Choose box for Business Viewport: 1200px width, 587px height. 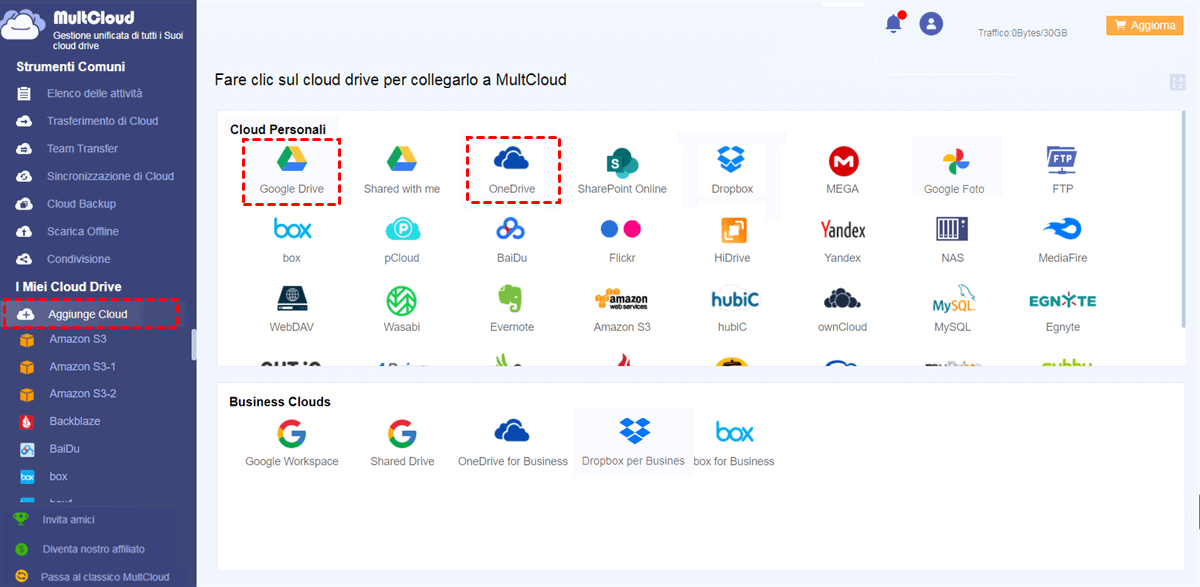click(x=734, y=444)
